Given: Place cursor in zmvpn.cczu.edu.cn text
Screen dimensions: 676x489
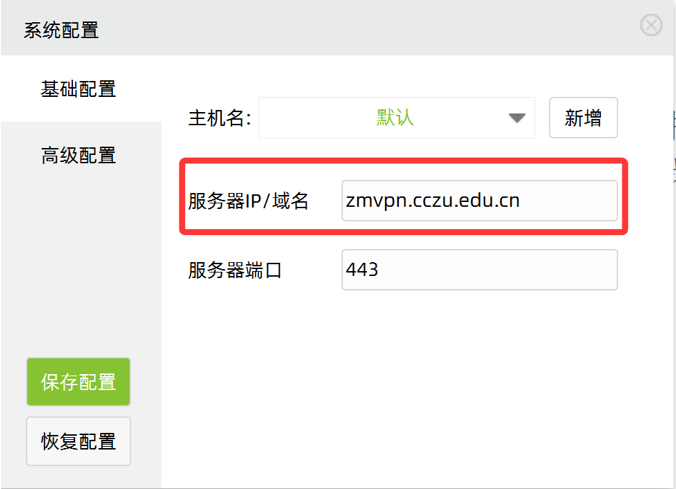Looking at the screenshot, I should tap(432, 200).
